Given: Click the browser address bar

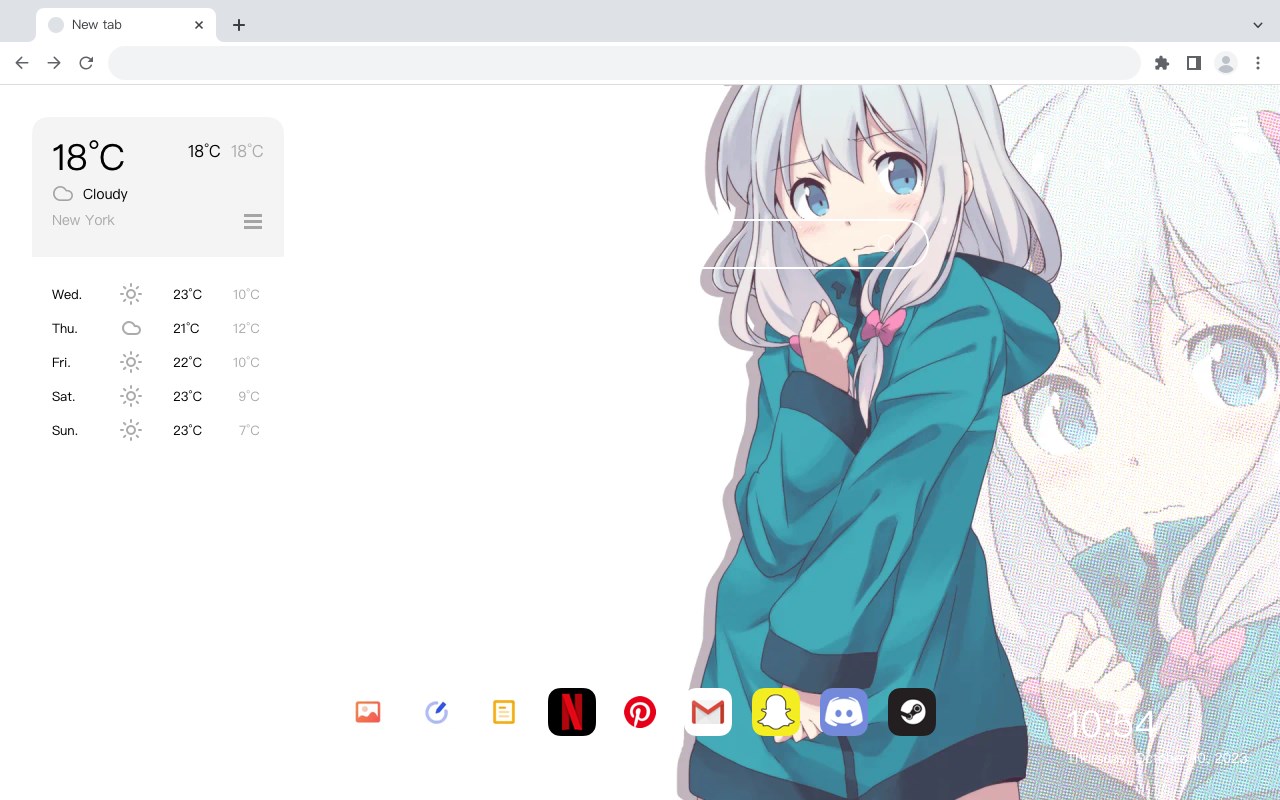Looking at the screenshot, I should coord(624,63).
